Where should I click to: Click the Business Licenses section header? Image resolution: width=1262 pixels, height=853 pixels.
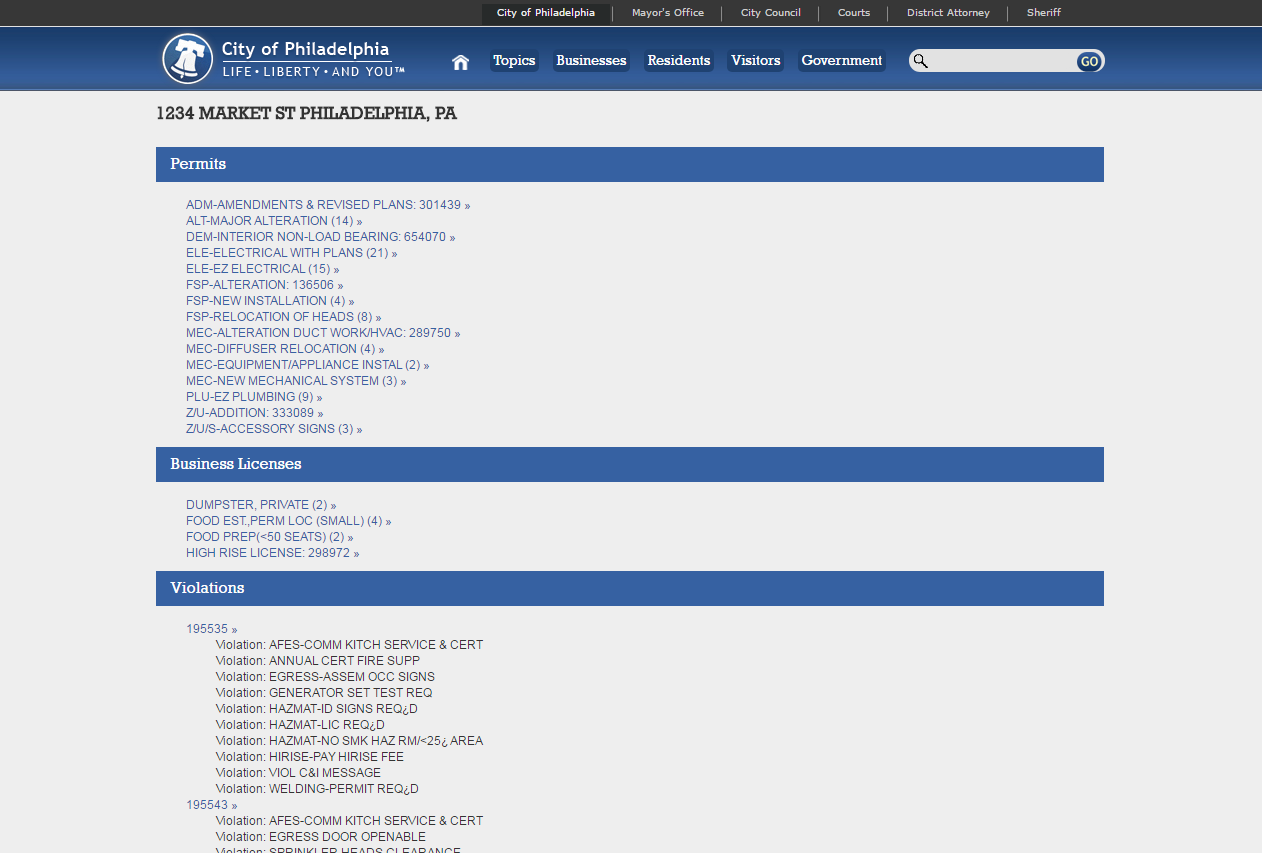(630, 464)
